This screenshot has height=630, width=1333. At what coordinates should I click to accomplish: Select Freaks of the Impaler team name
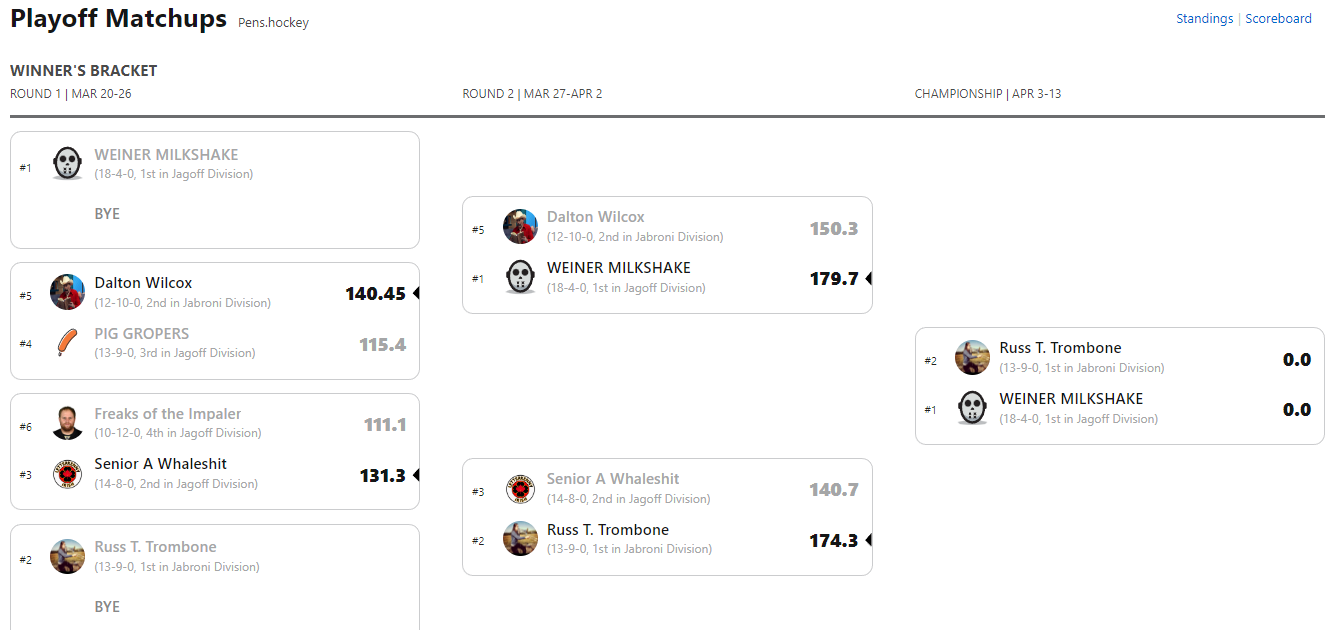click(x=168, y=414)
